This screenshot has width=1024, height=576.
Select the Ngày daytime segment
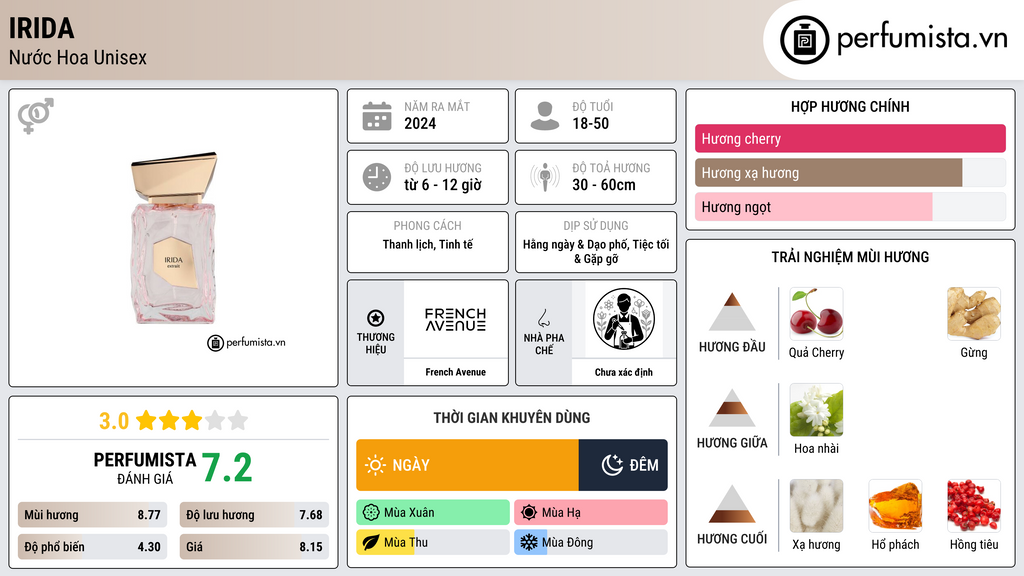click(x=468, y=465)
